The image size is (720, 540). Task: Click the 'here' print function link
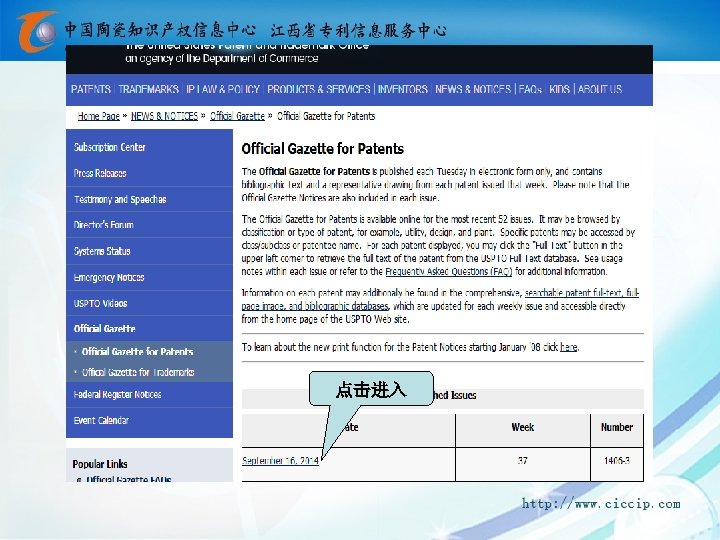tap(568, 347)
